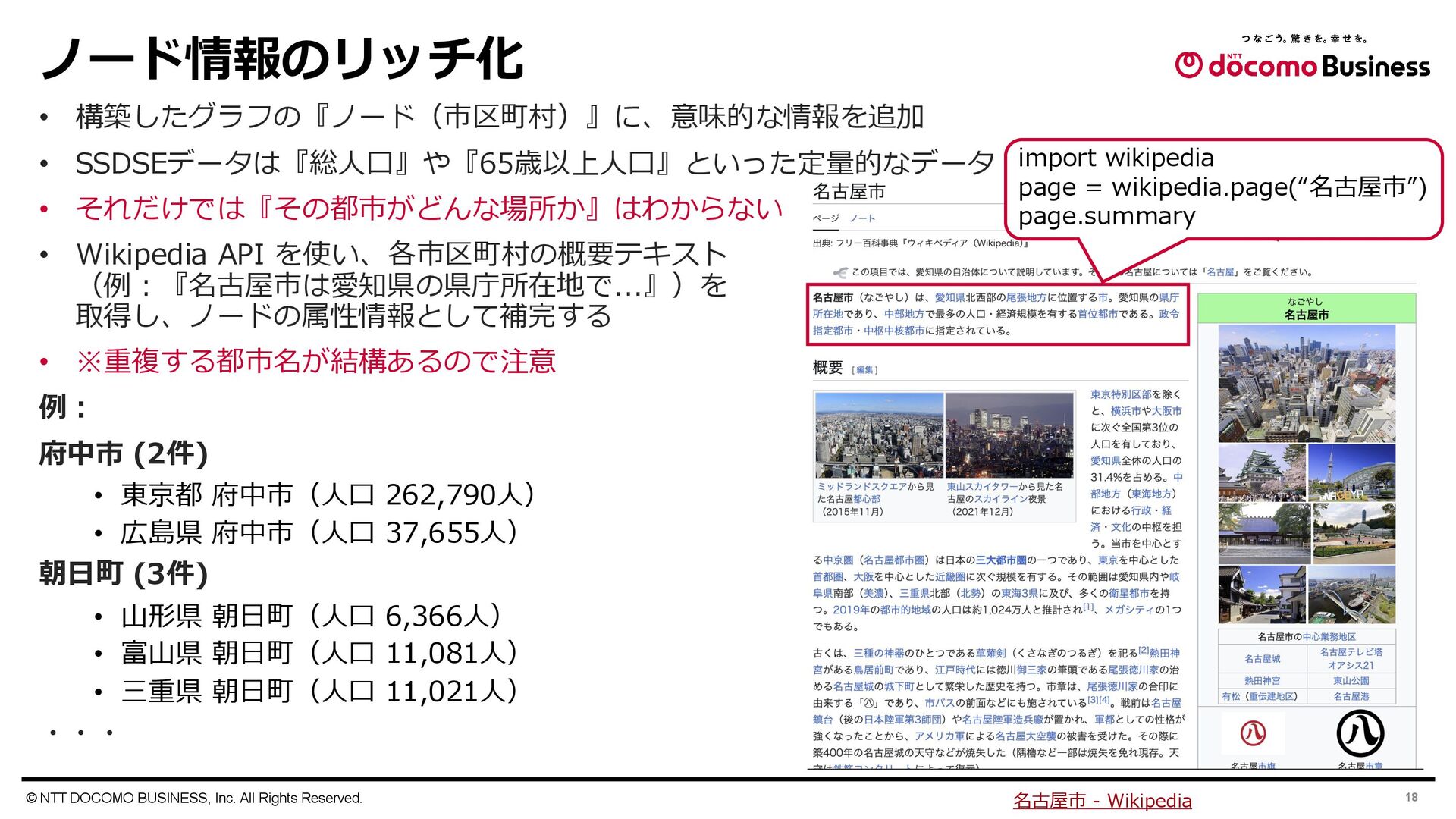Open the Nagoya TV Tower photo
This screenshot has height=819, width=1456.
tap(1353, 473)
